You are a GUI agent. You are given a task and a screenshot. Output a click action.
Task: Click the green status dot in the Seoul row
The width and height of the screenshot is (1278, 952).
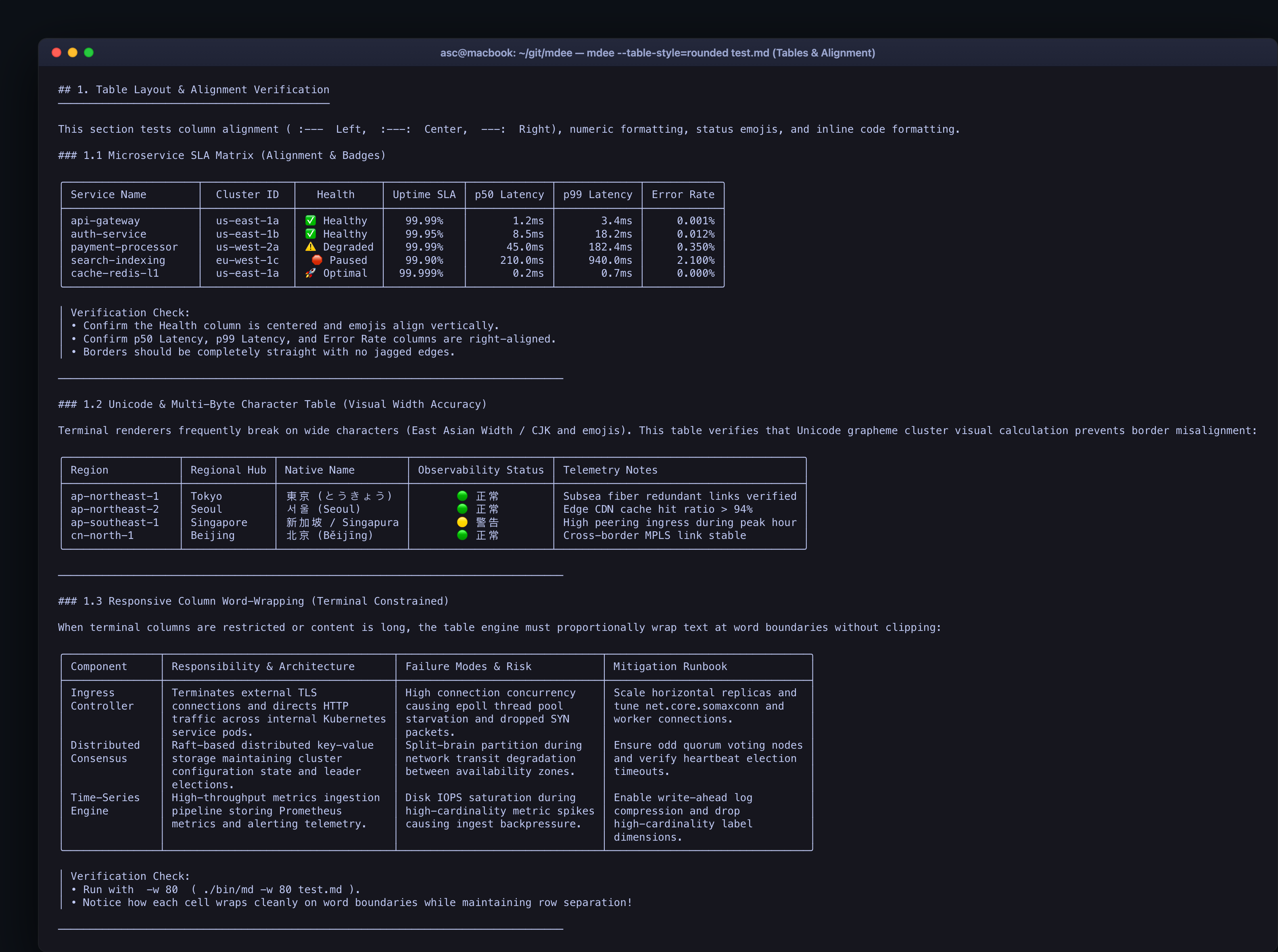(462, 509)
